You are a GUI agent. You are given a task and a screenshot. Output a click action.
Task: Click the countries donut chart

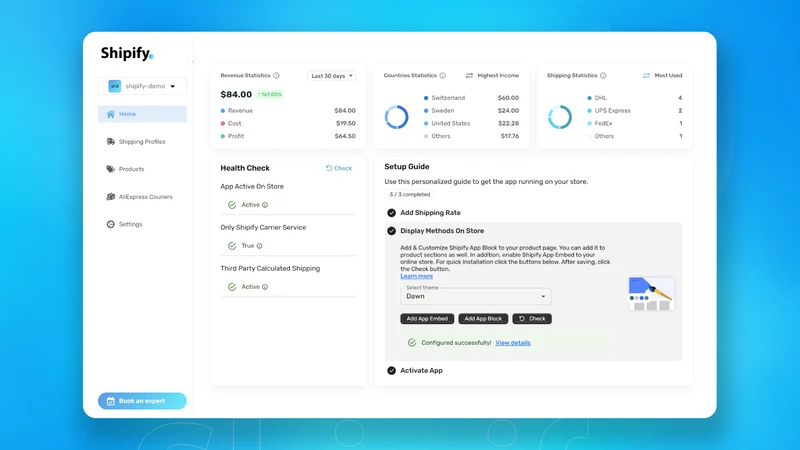point(396,117)
